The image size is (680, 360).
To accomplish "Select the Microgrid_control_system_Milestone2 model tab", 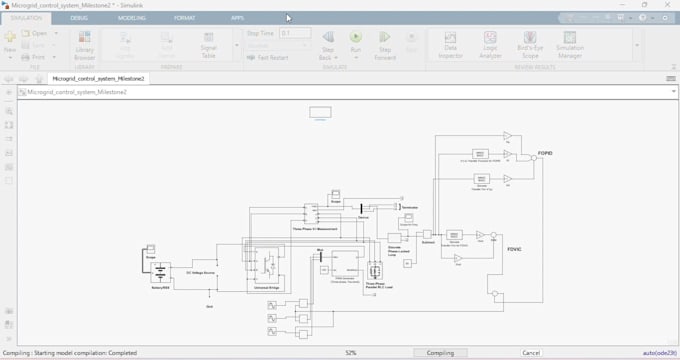I will (98, 79).
